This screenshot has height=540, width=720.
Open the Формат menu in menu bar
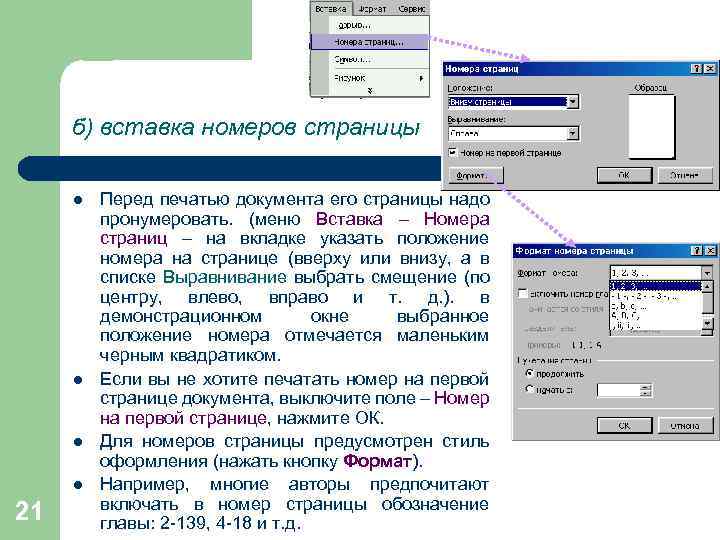click(372, 8)
